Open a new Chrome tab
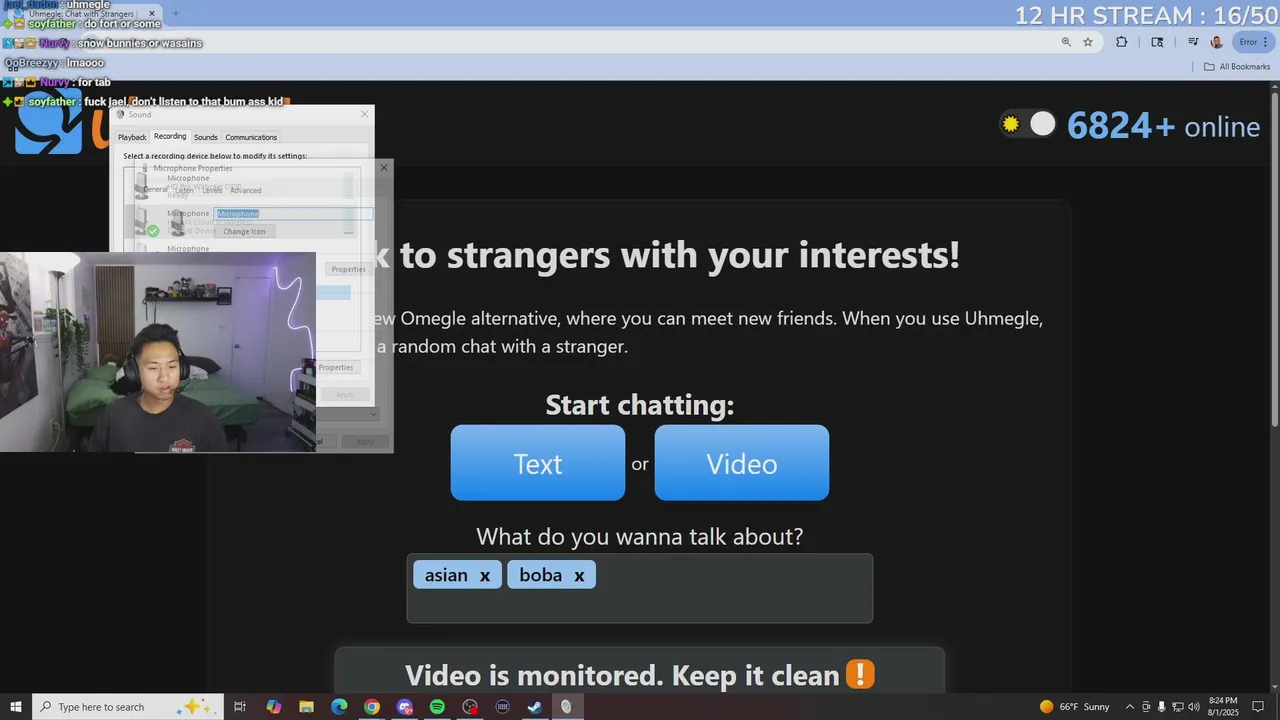This screenshot has height=720, width=1280. [176, 13]
